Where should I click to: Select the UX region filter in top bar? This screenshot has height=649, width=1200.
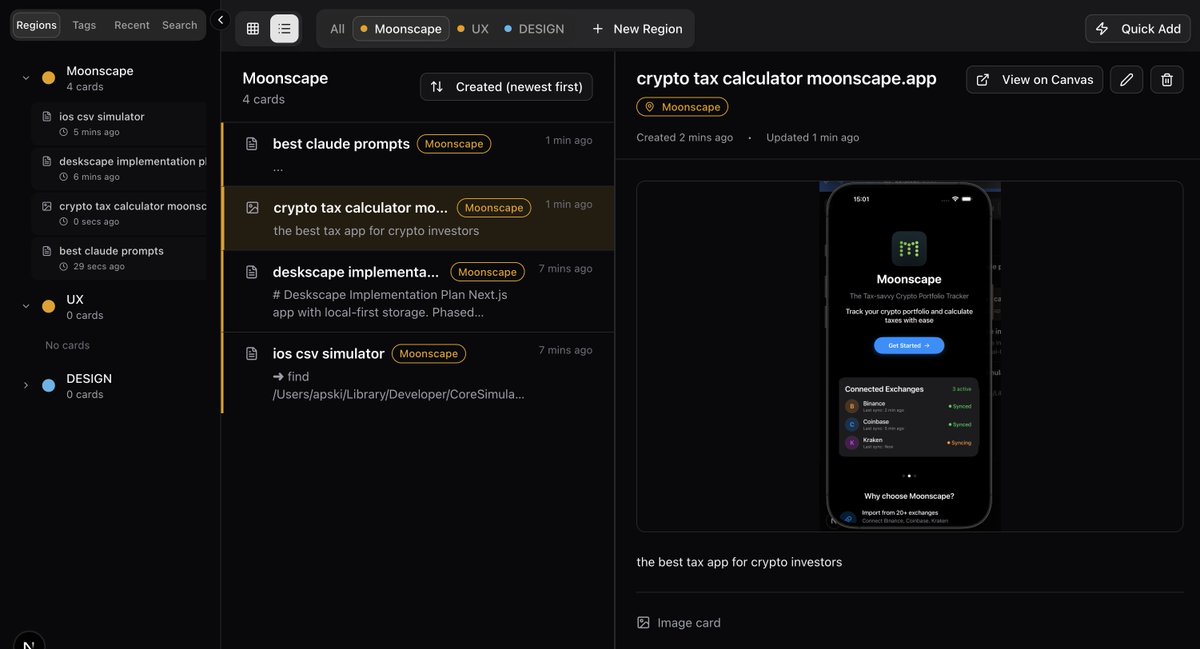point(473,29)
